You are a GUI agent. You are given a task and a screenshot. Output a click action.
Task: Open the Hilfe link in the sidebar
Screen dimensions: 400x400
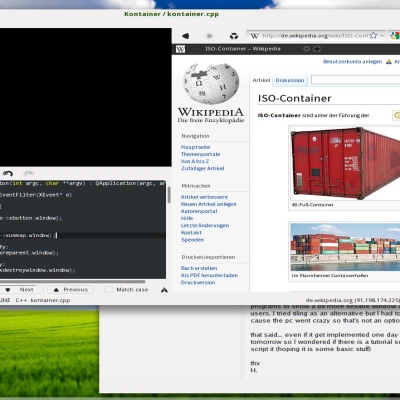tap(187, 218)
